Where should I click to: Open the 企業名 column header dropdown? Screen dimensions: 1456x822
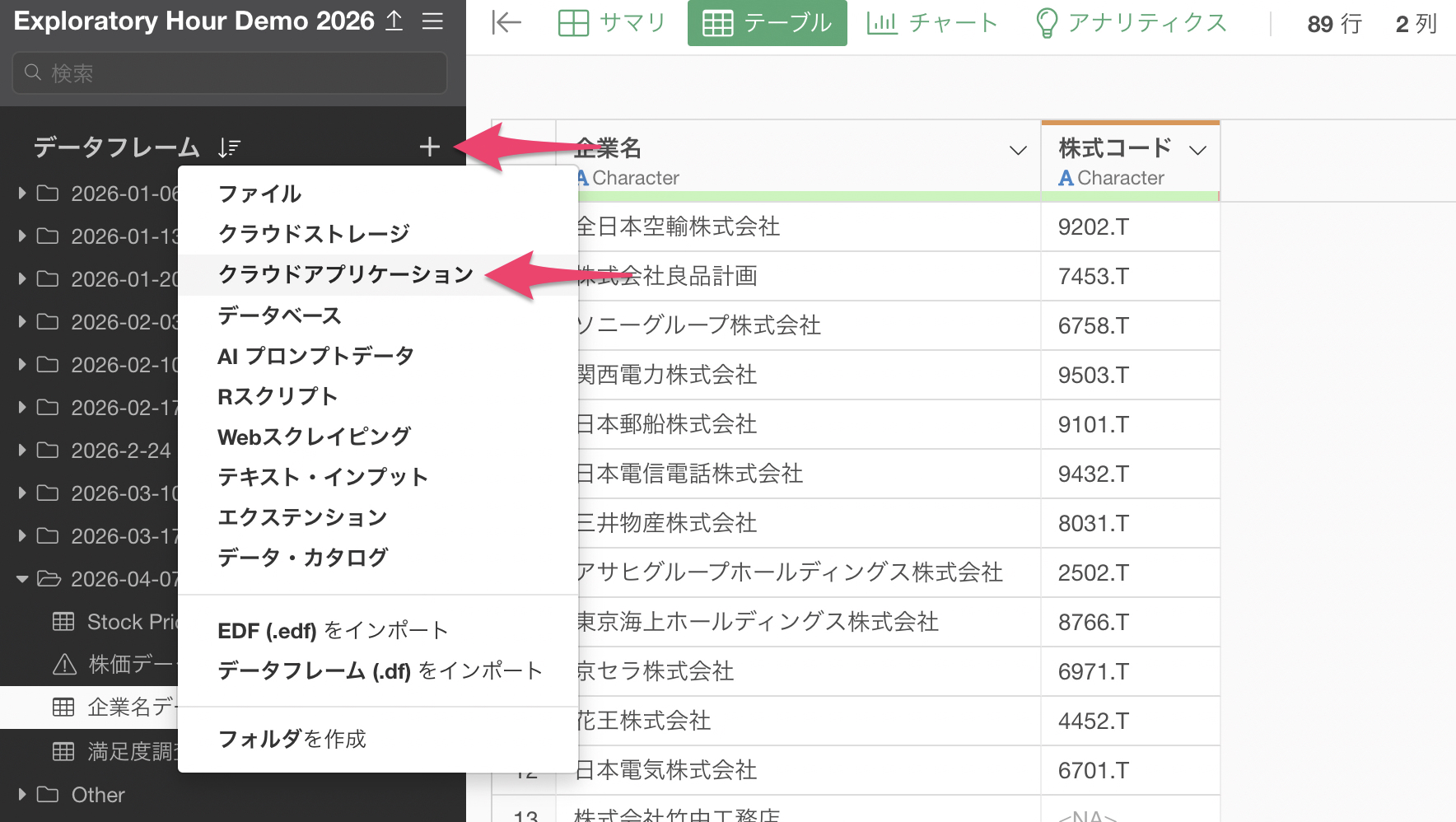[x=1018, y=150]
